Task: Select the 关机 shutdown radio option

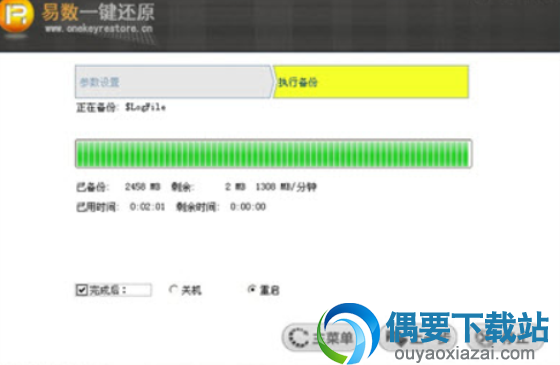Action: click(x=174, y=290)
